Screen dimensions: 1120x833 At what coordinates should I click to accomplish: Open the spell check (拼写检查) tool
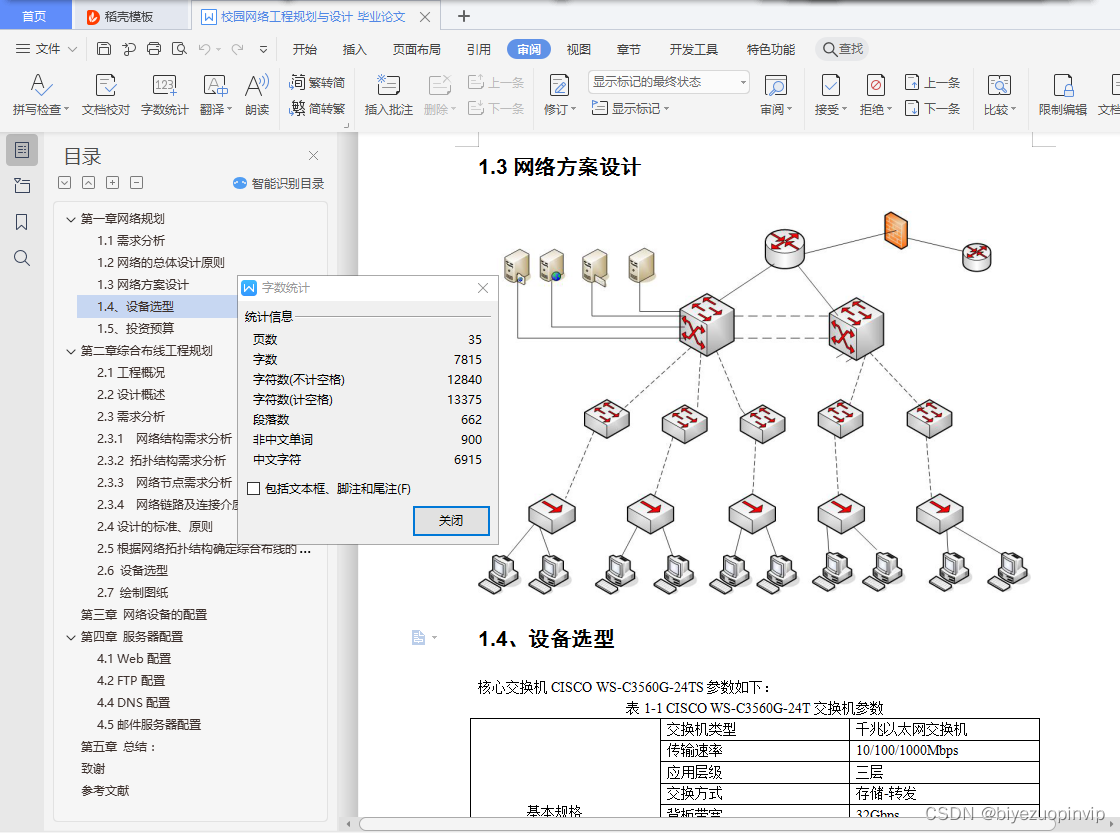coord(41,93)
